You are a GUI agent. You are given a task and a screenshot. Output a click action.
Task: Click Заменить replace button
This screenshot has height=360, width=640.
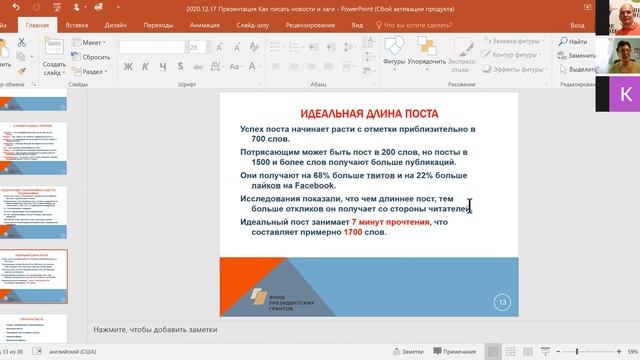[576, 55]
